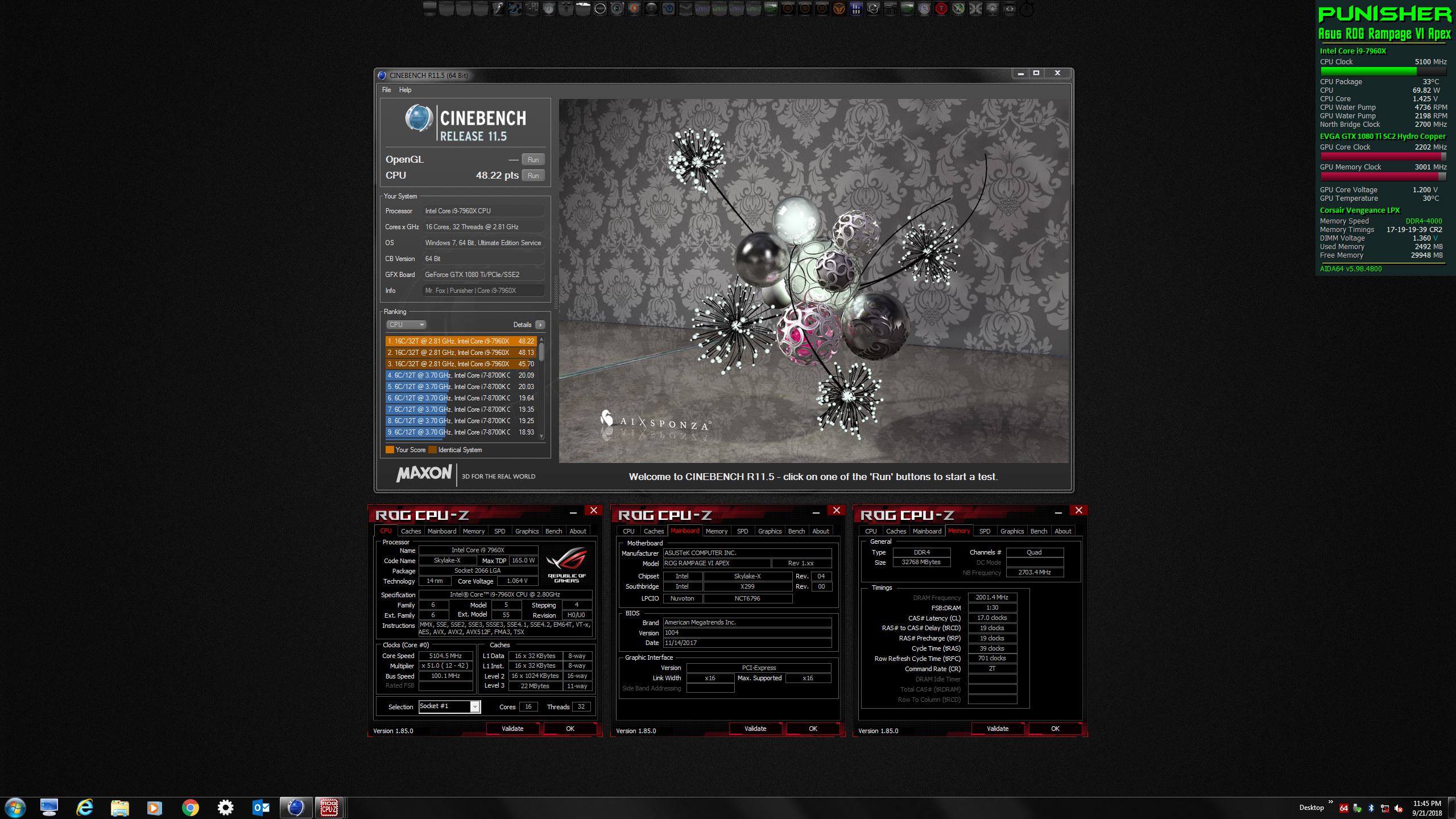Select Mainboard tab in the Memory CPU-Z window

927,531
